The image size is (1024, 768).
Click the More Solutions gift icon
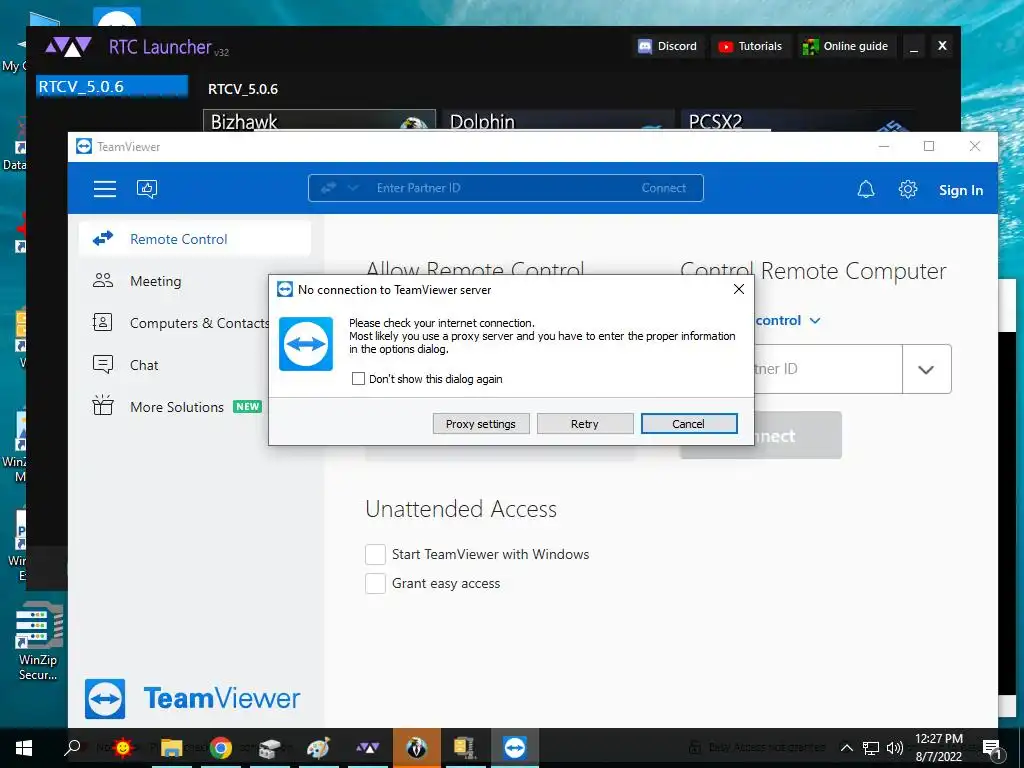pyautogui.click(x=103, y=406)
